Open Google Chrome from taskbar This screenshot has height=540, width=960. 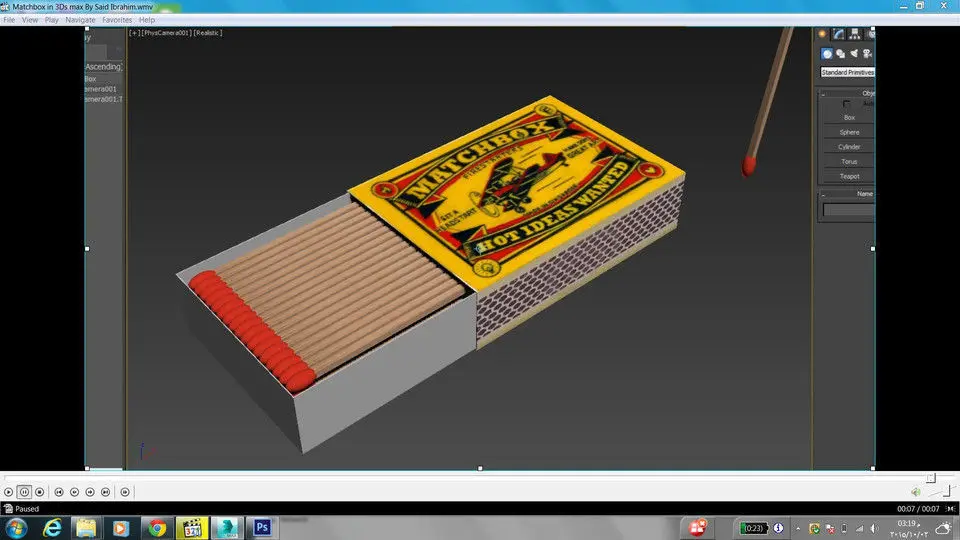coord(157,528)
